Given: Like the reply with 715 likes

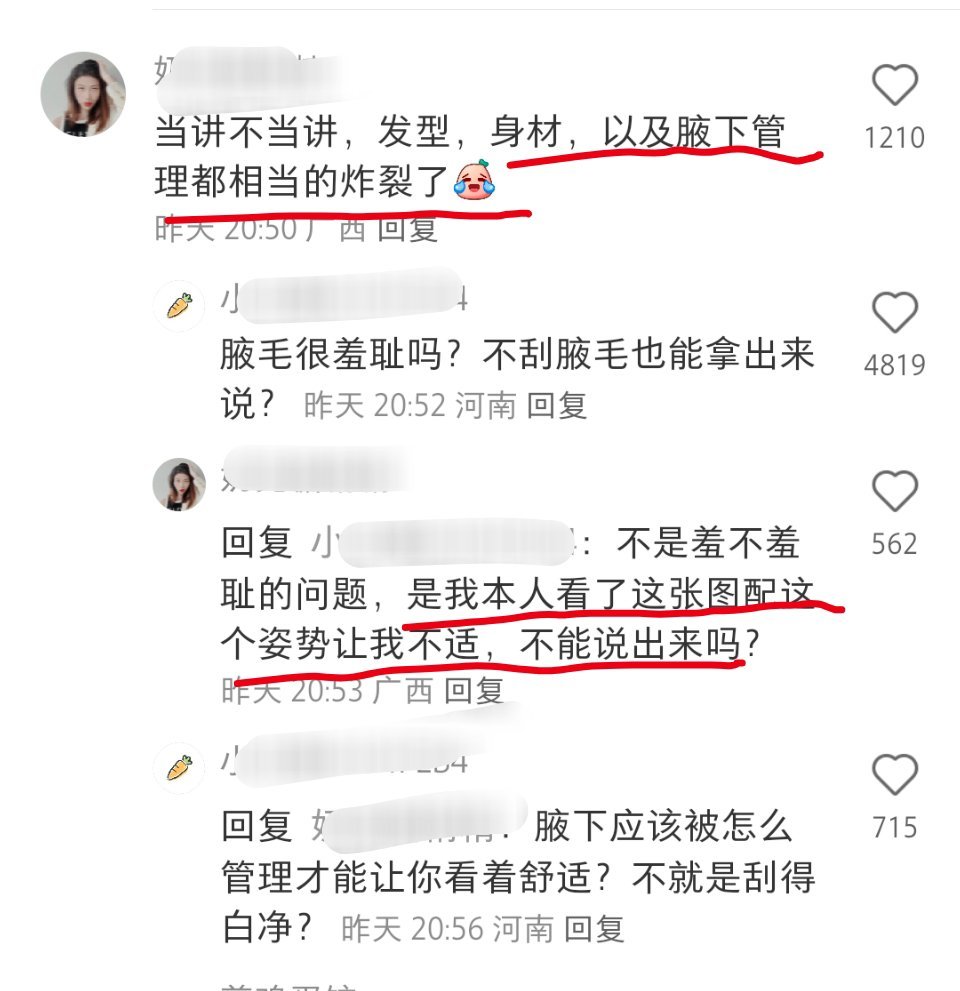Looking at the screenshot, I should tap(894, 774).
